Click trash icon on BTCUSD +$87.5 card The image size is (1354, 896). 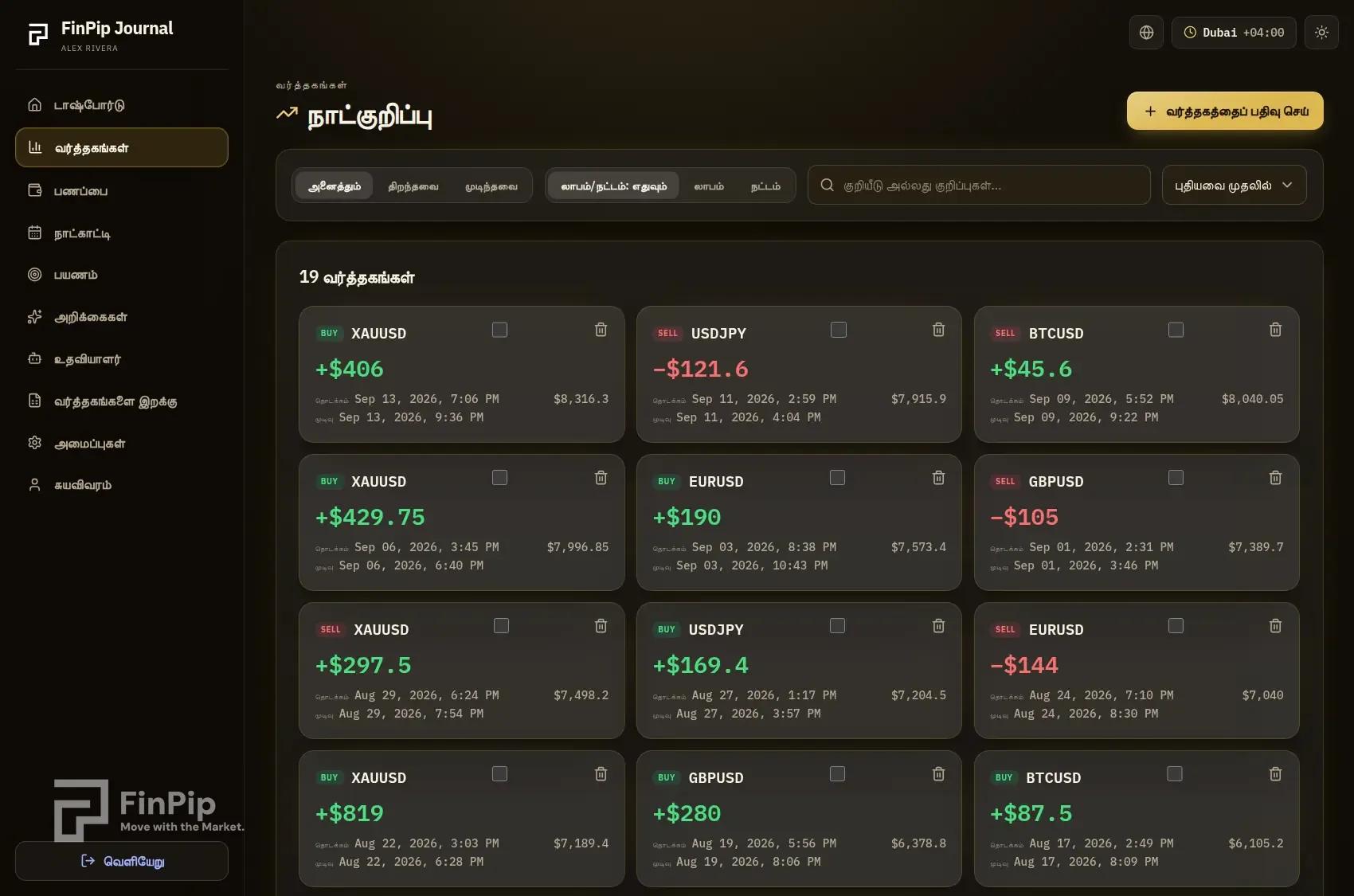[1275, 774]
